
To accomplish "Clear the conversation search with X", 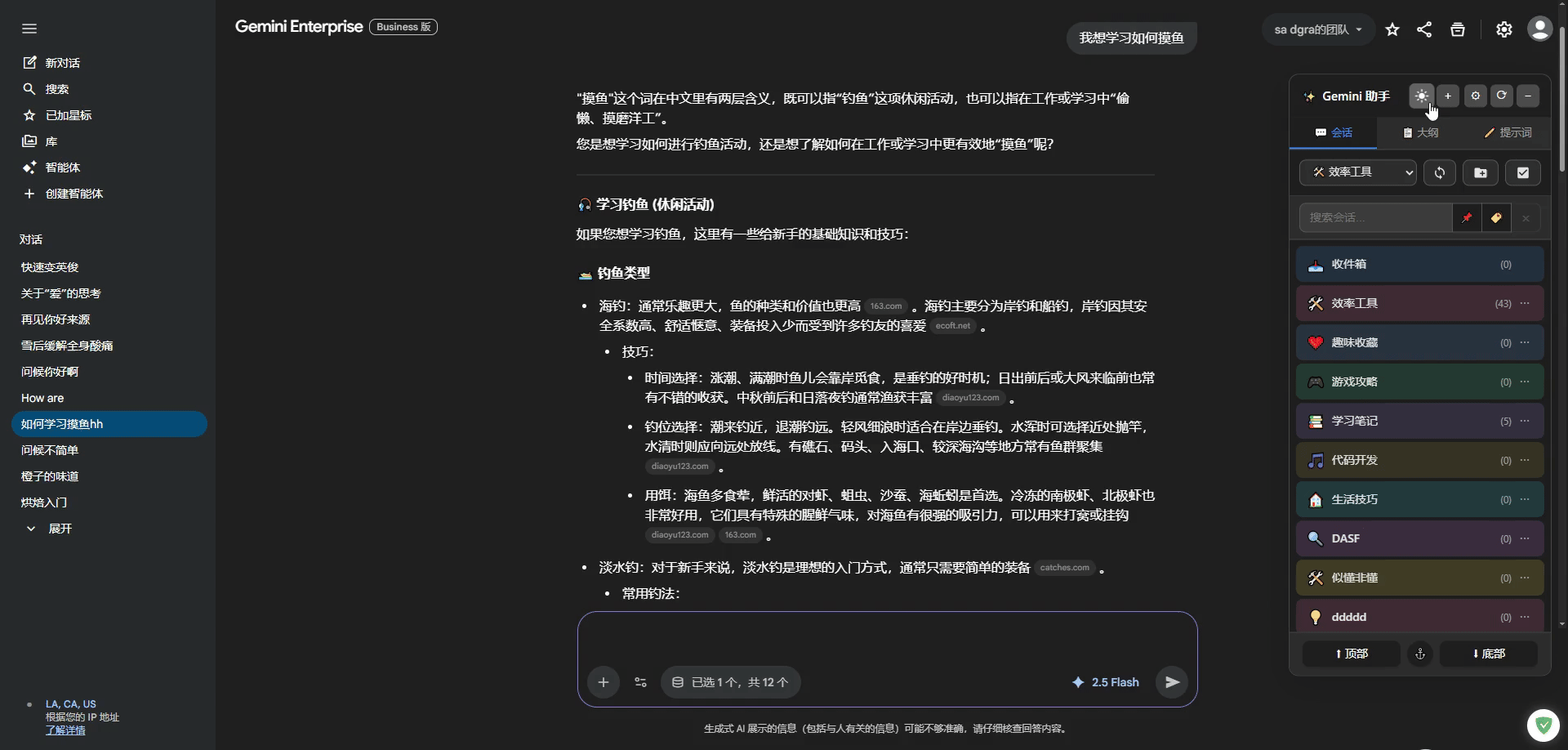I will pyautogui.click(x=1526, y=217).
